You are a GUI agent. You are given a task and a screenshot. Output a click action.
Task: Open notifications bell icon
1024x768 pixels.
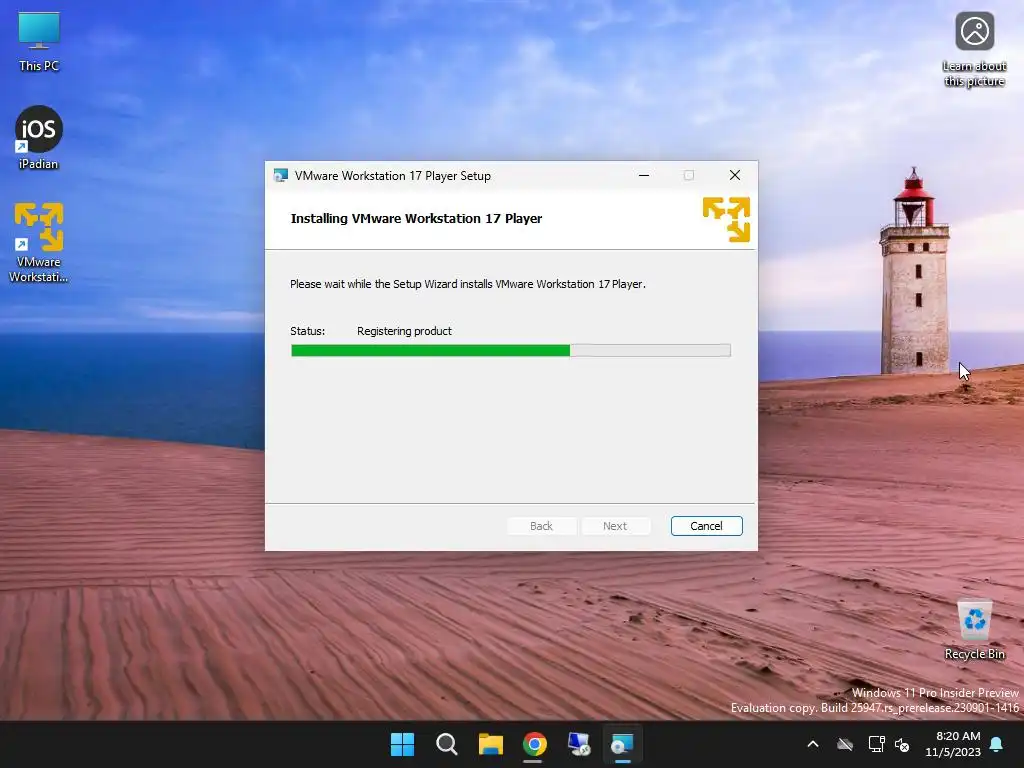point(997,744)
